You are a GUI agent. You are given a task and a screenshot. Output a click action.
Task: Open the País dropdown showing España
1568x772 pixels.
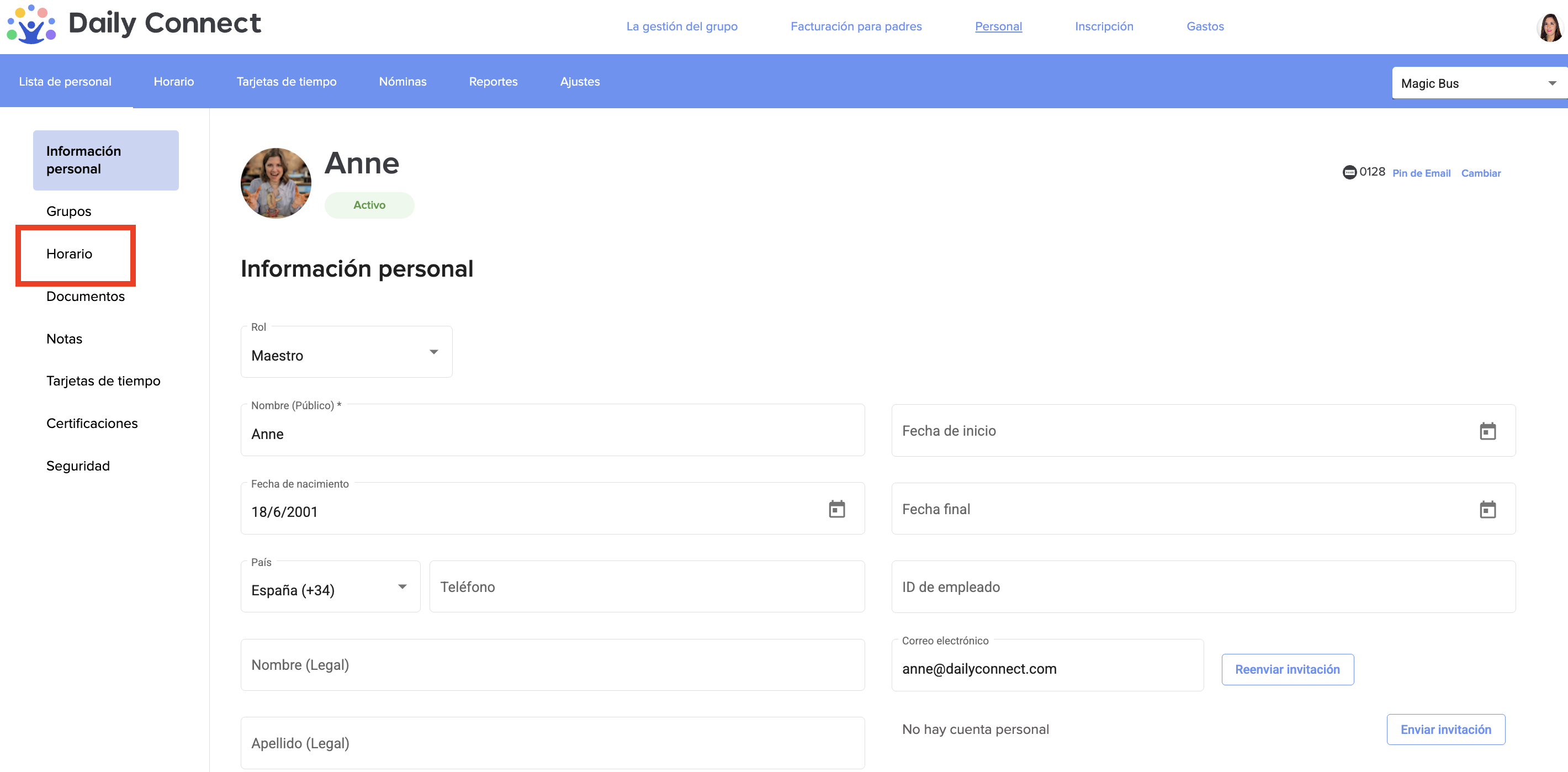tap(330, 588)
